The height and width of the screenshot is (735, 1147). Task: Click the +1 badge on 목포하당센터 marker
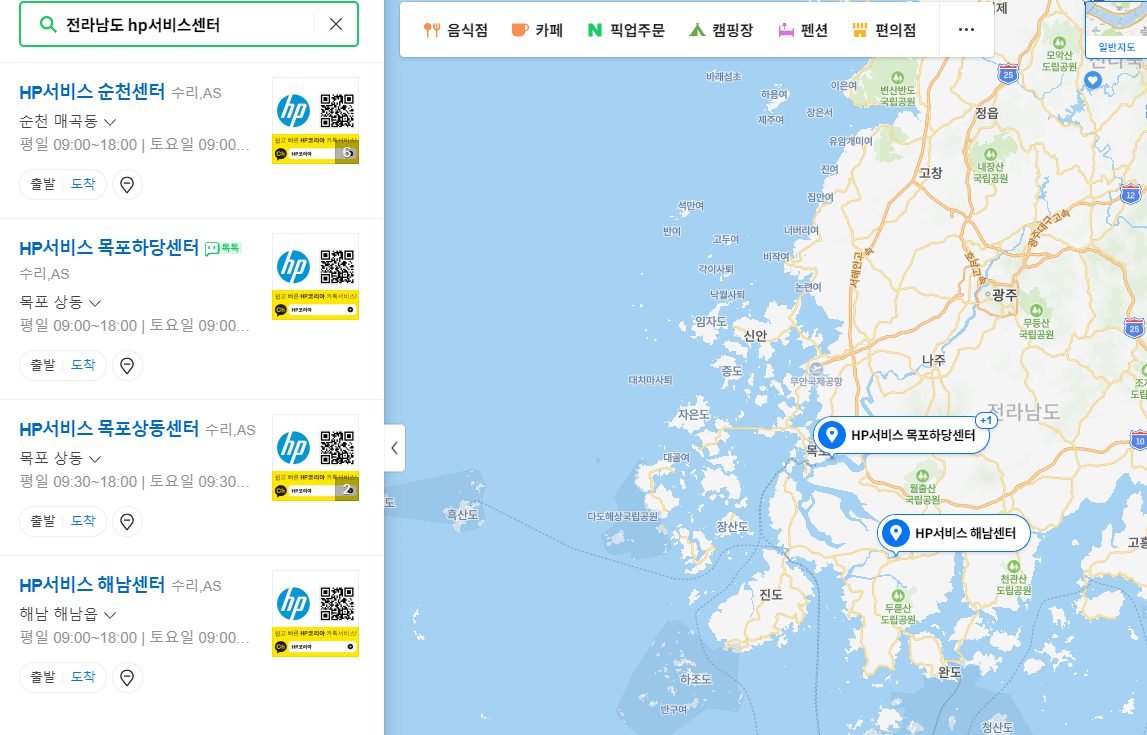pyautogui.click(x=986, y=420)
